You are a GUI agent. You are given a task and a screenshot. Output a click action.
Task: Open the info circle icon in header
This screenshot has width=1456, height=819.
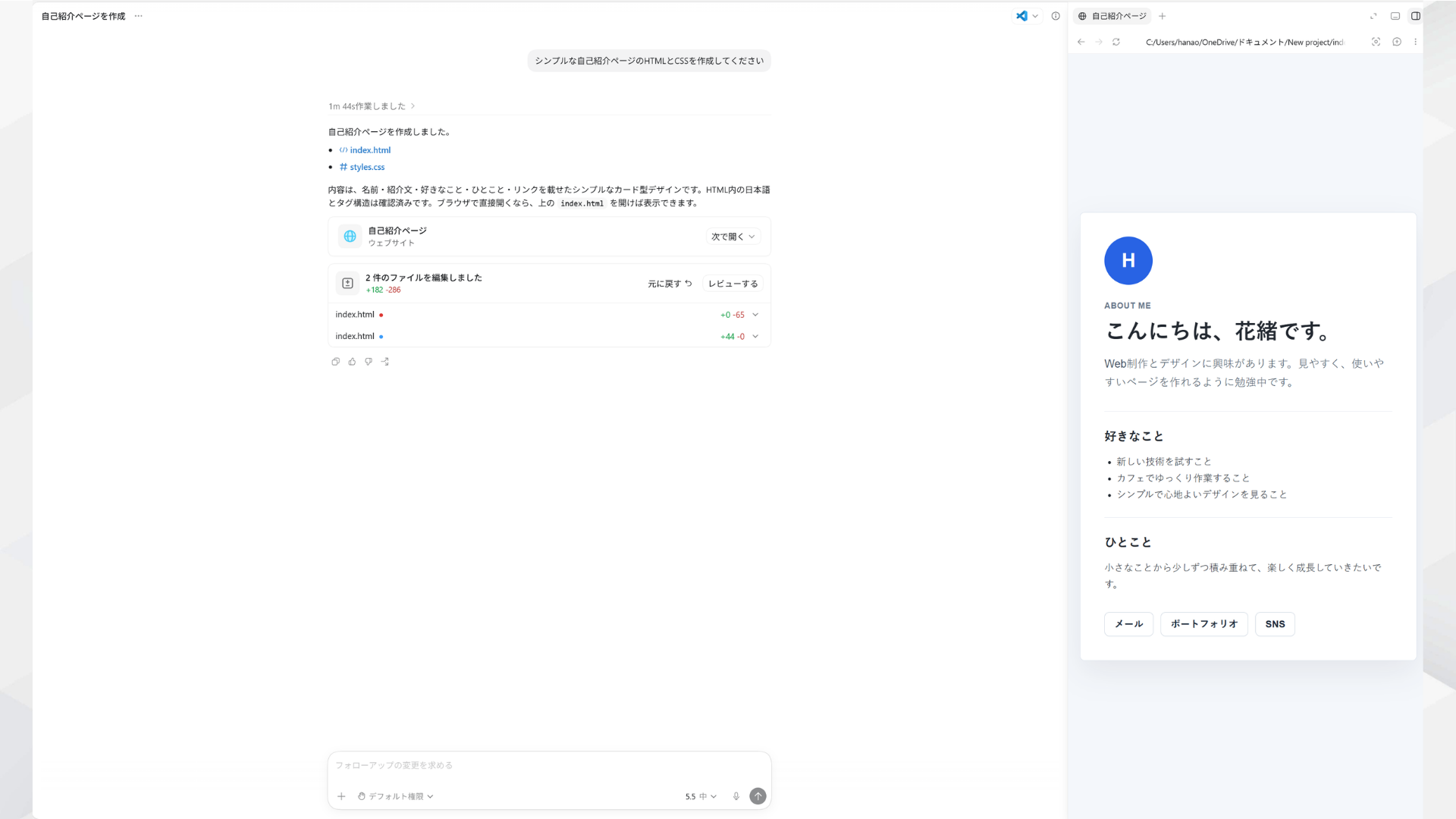tap(1056, 16)
